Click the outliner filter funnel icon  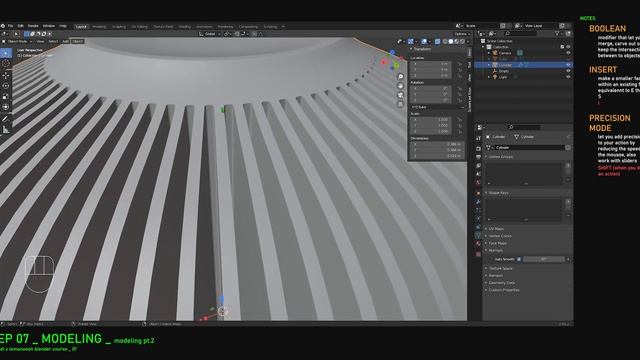557,33
